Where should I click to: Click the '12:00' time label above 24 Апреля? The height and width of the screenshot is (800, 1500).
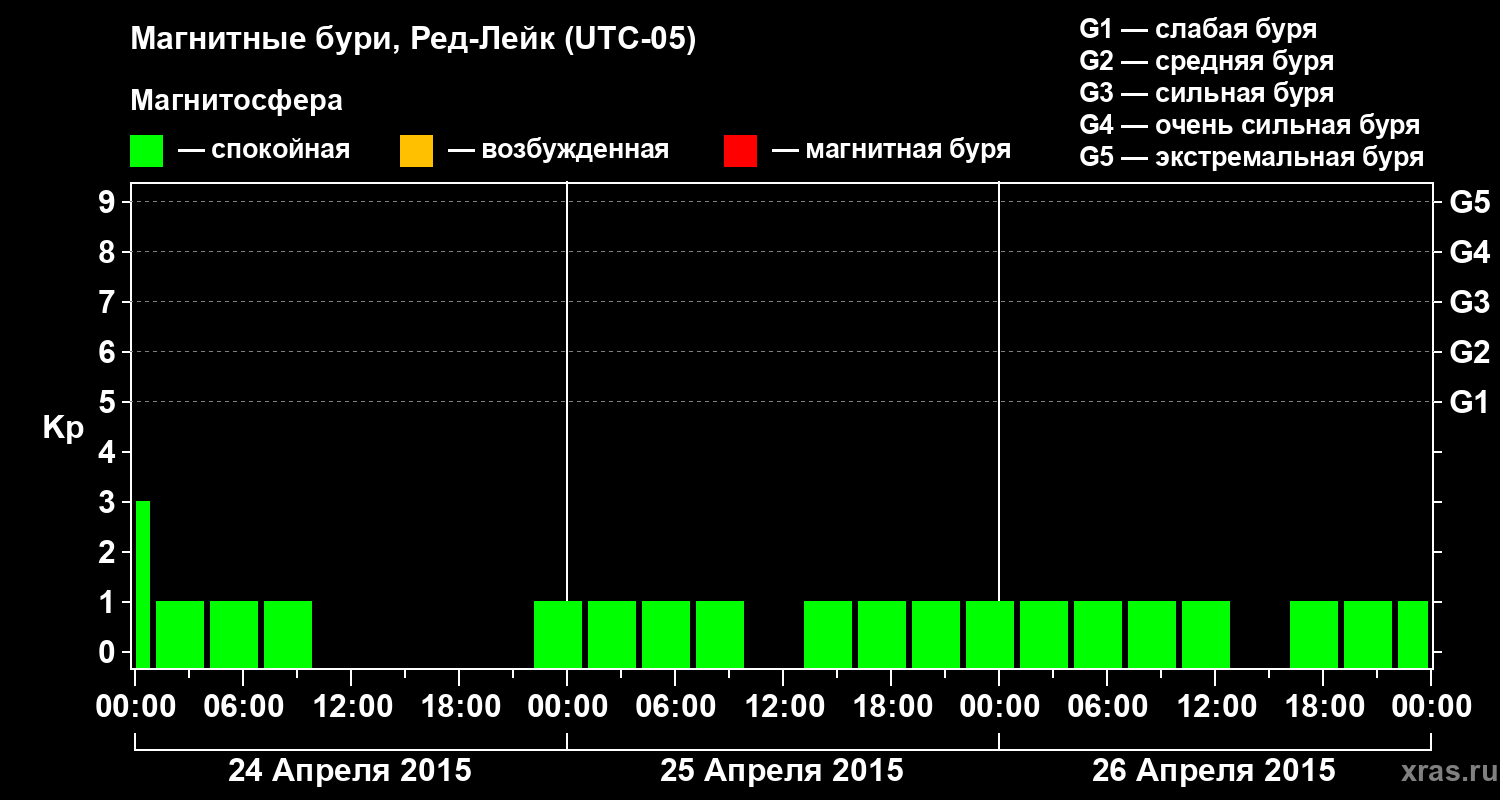click(351, 707)
